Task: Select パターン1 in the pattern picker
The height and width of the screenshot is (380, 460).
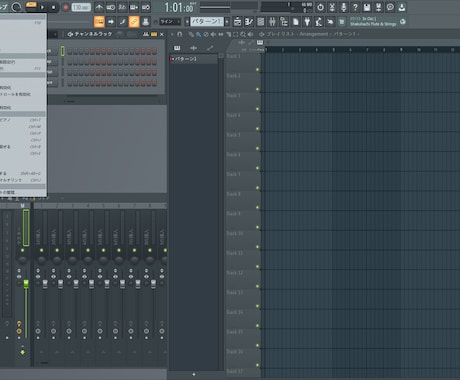Action: [x=194, y=59]
